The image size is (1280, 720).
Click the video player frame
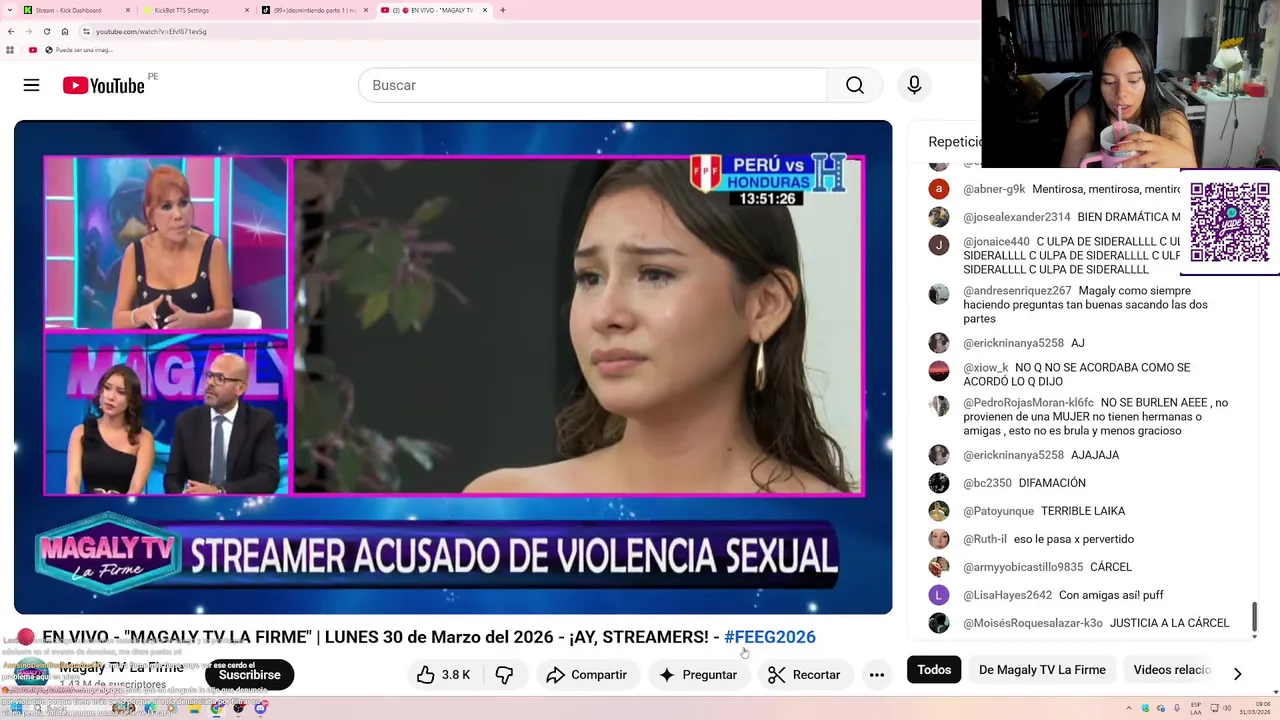point(453,367)
